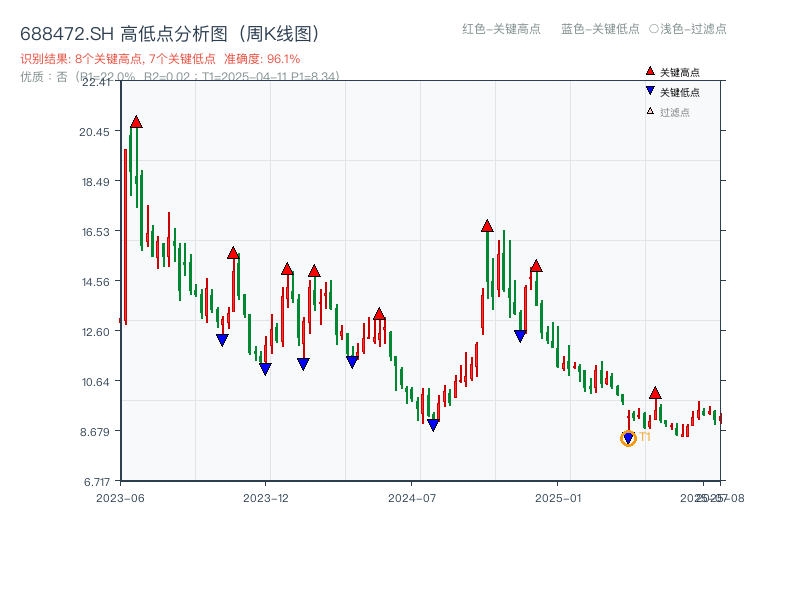Click the 过滤点 hollow triangle legend icon
This screenshot has height=600, width=800.
648,108
